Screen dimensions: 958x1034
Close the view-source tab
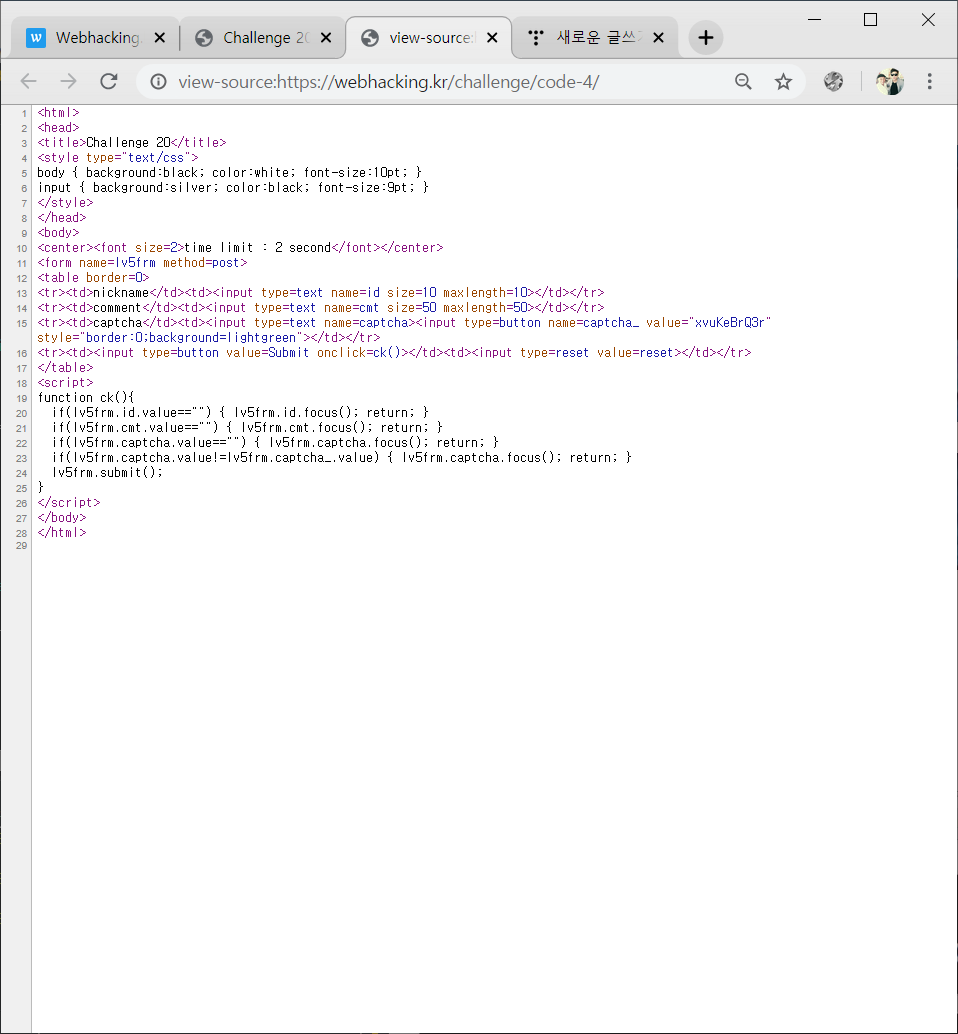(x=492, y=38)
